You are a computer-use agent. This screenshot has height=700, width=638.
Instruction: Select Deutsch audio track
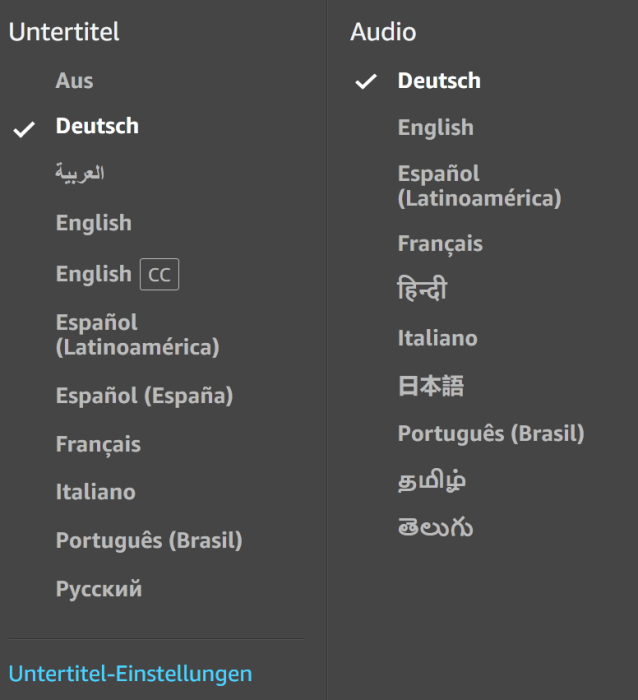pos(439,81)
